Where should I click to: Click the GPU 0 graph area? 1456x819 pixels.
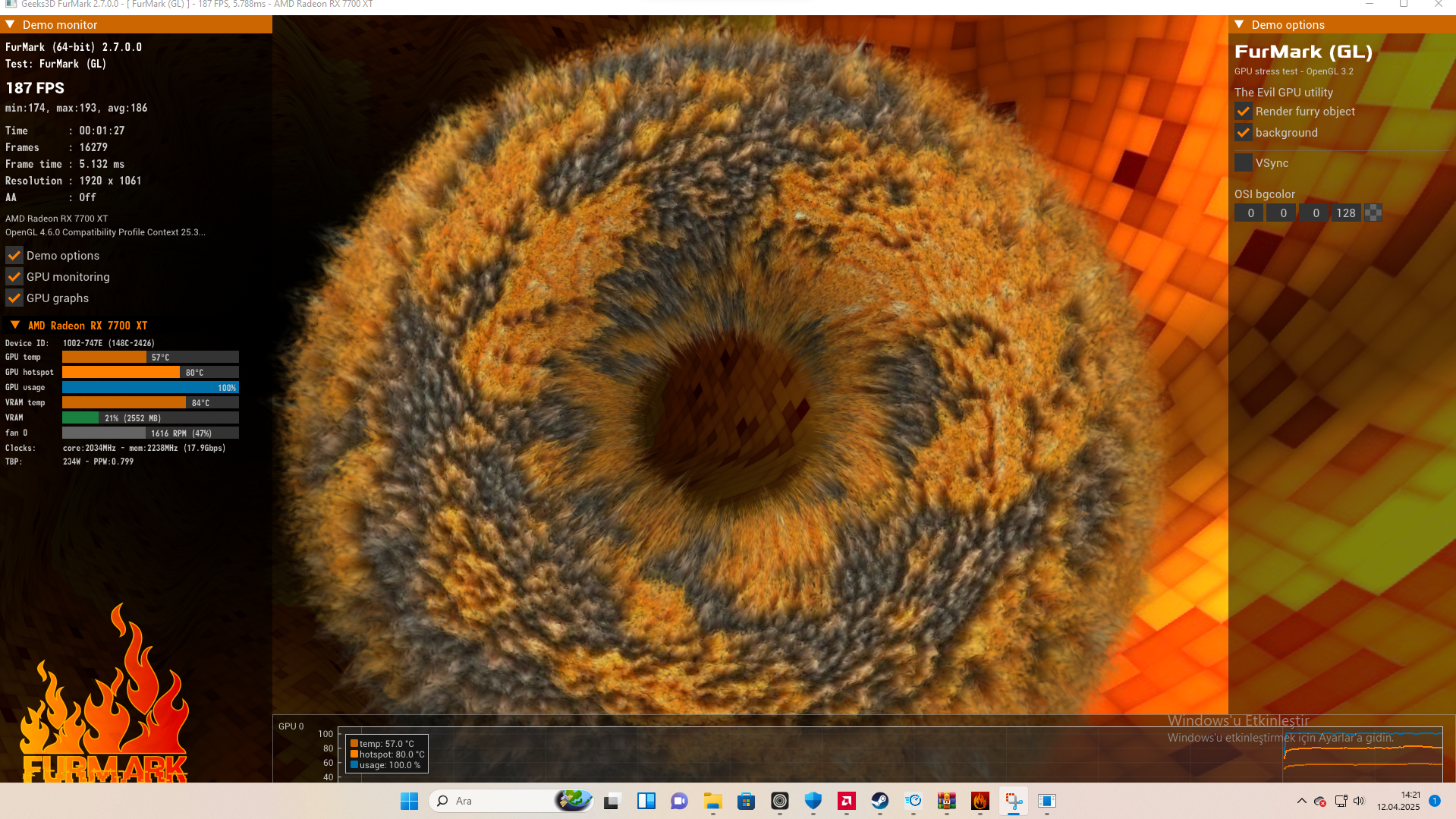891,754
